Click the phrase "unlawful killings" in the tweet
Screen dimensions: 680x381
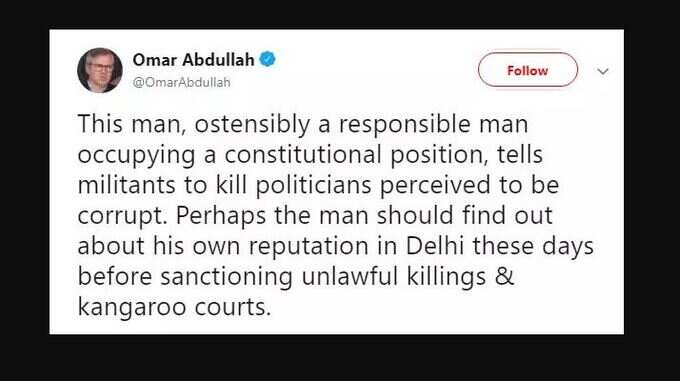pyautogui.click(x=394, y=277)
